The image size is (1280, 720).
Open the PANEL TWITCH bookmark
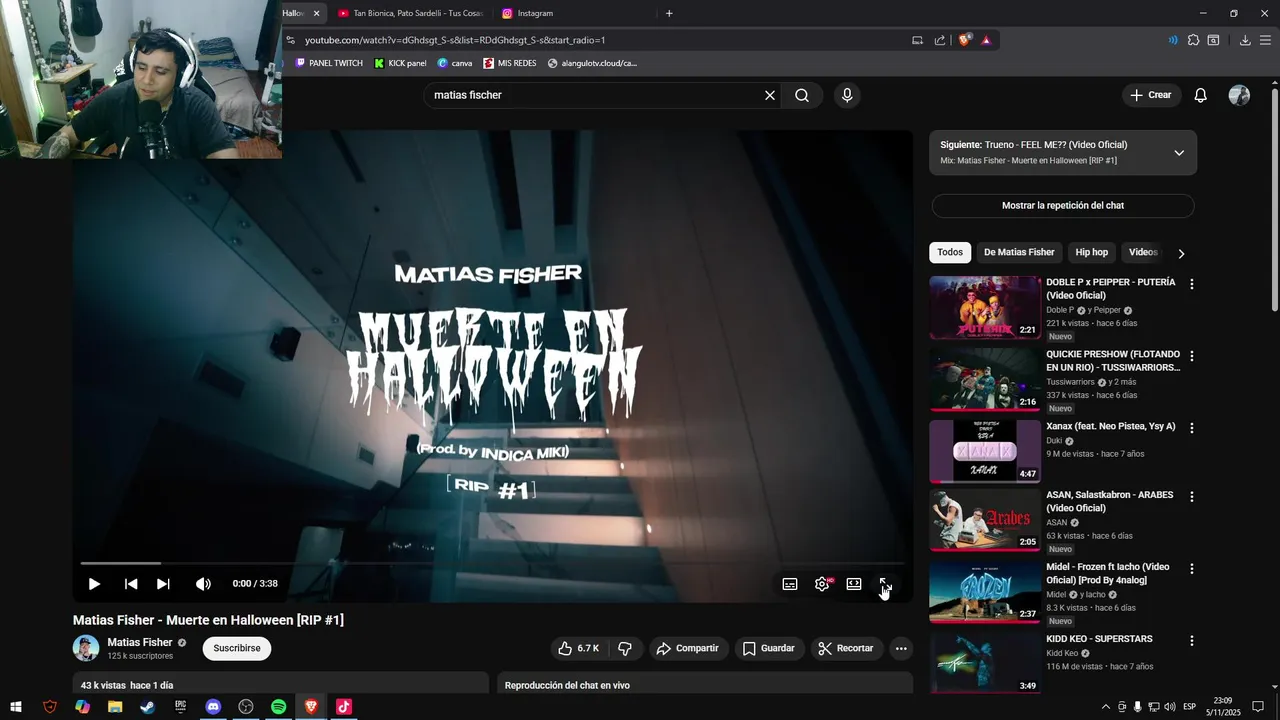(x=329, y=63)
